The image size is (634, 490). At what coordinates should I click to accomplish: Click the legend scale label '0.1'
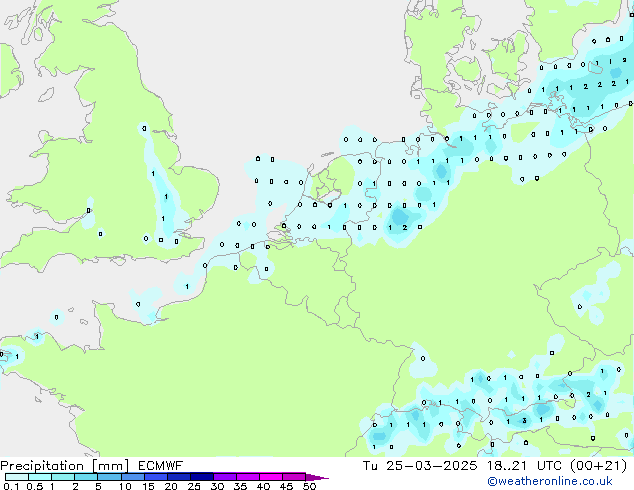pos(11,486)
